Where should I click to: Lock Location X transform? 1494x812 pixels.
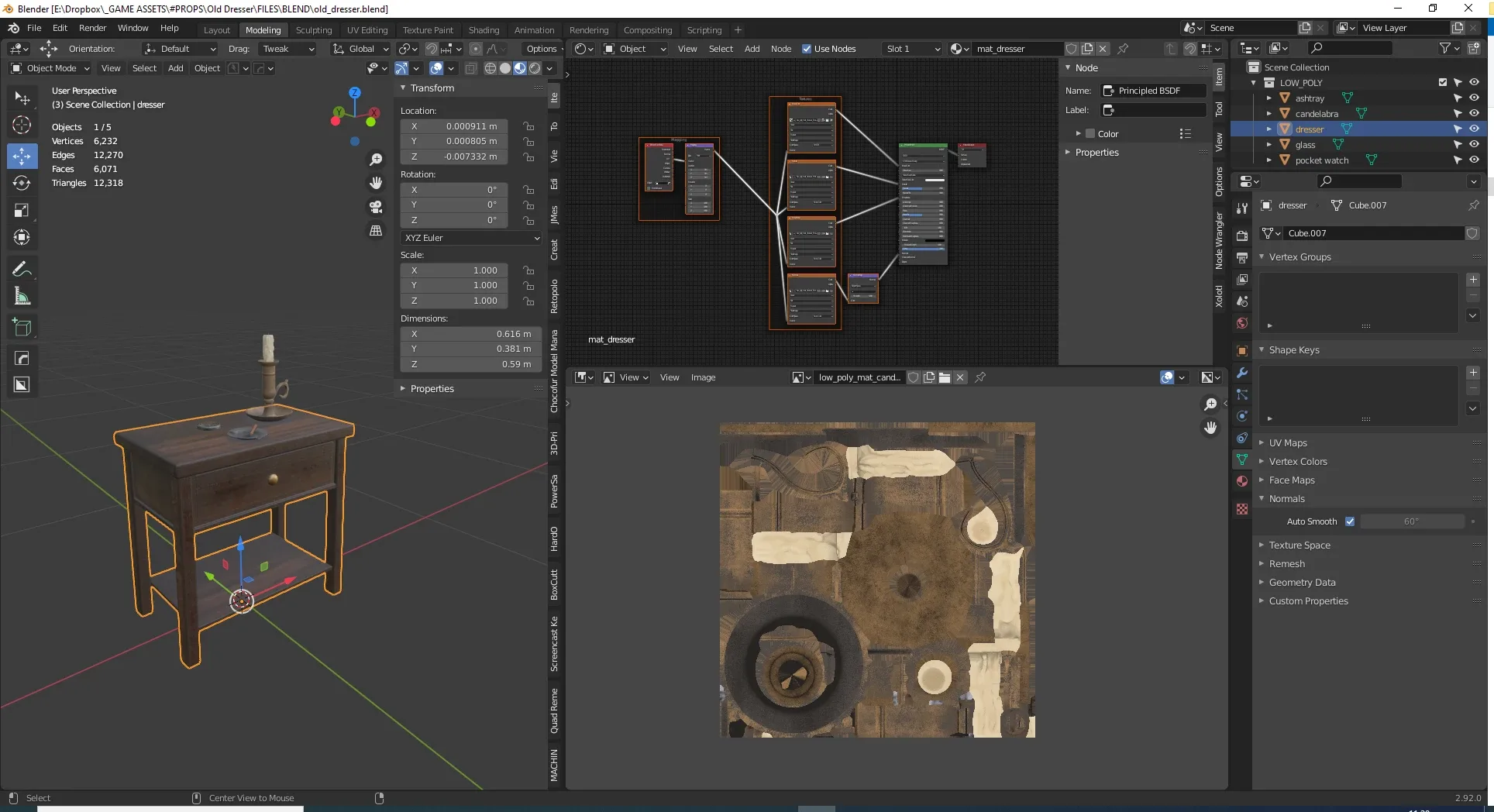528,126
